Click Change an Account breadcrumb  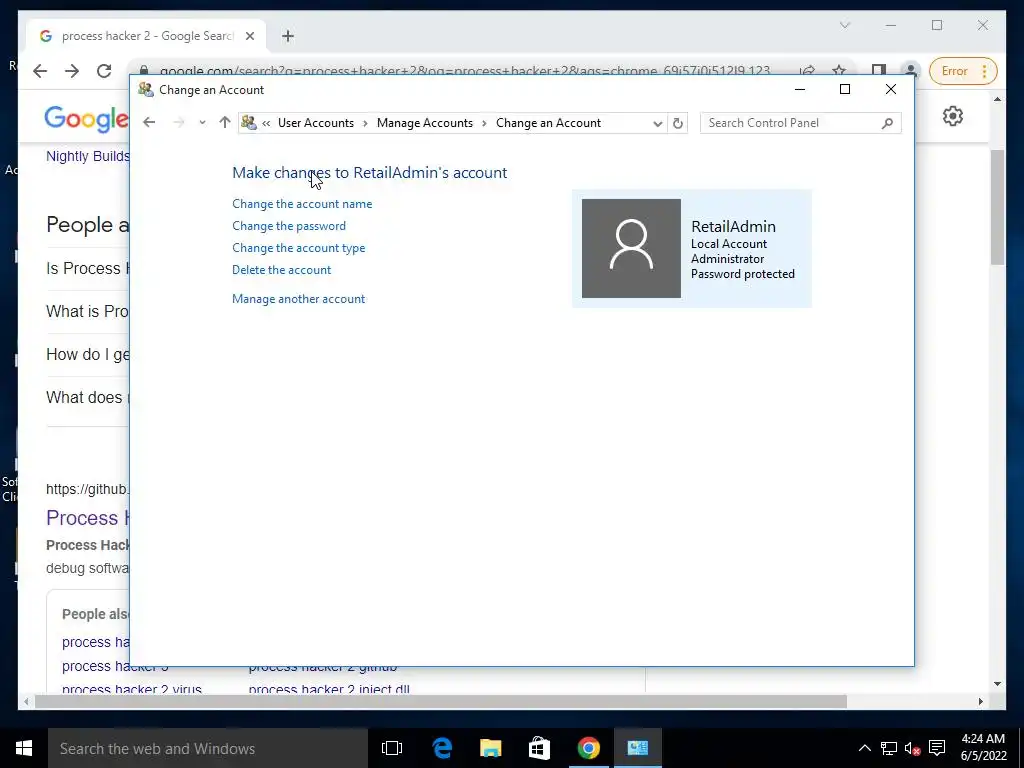[548, 123]
